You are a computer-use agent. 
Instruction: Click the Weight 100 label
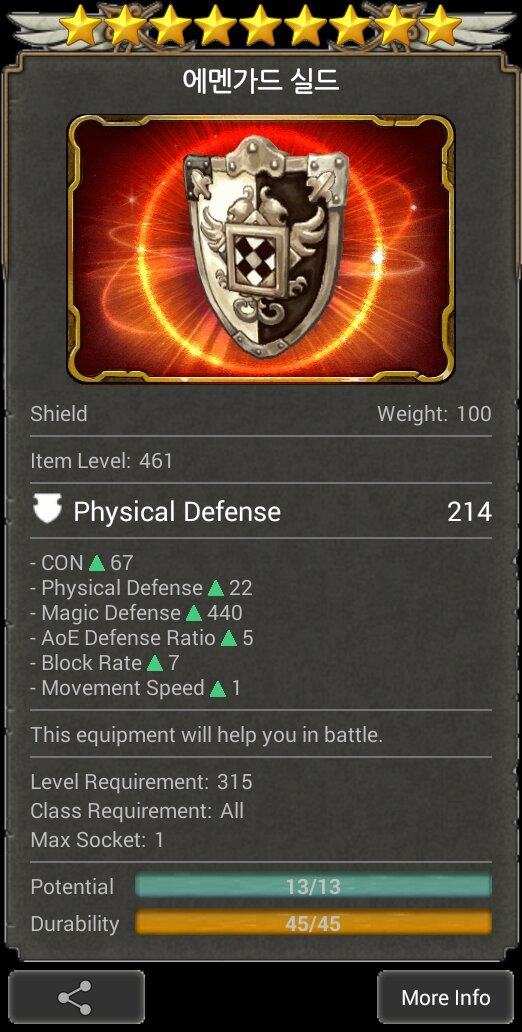pos(434,413)
